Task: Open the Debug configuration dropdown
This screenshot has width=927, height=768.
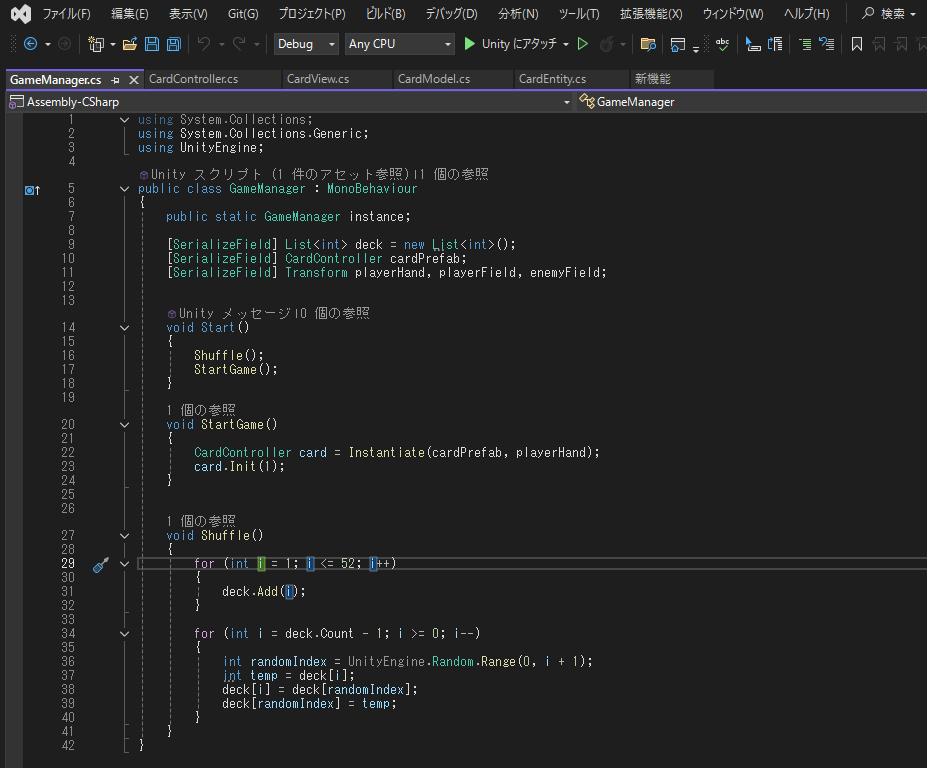Action: [x=330, y=44]
